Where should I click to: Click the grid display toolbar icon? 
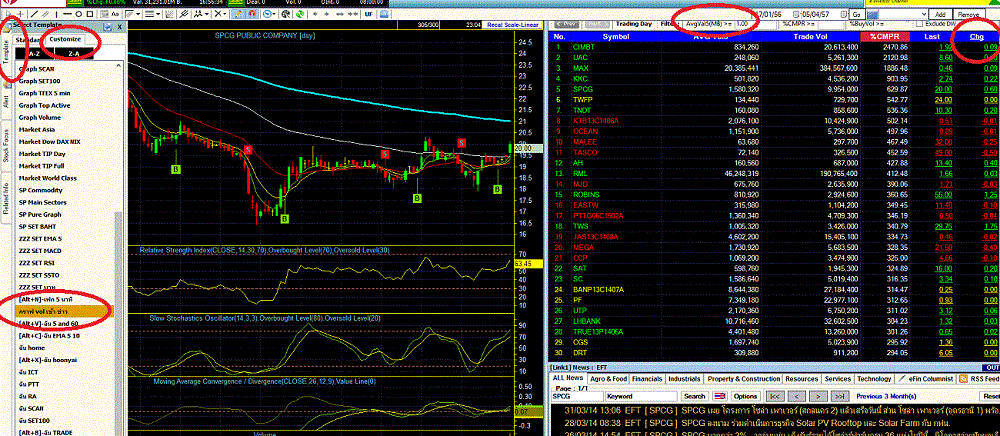tap(104, 14)
